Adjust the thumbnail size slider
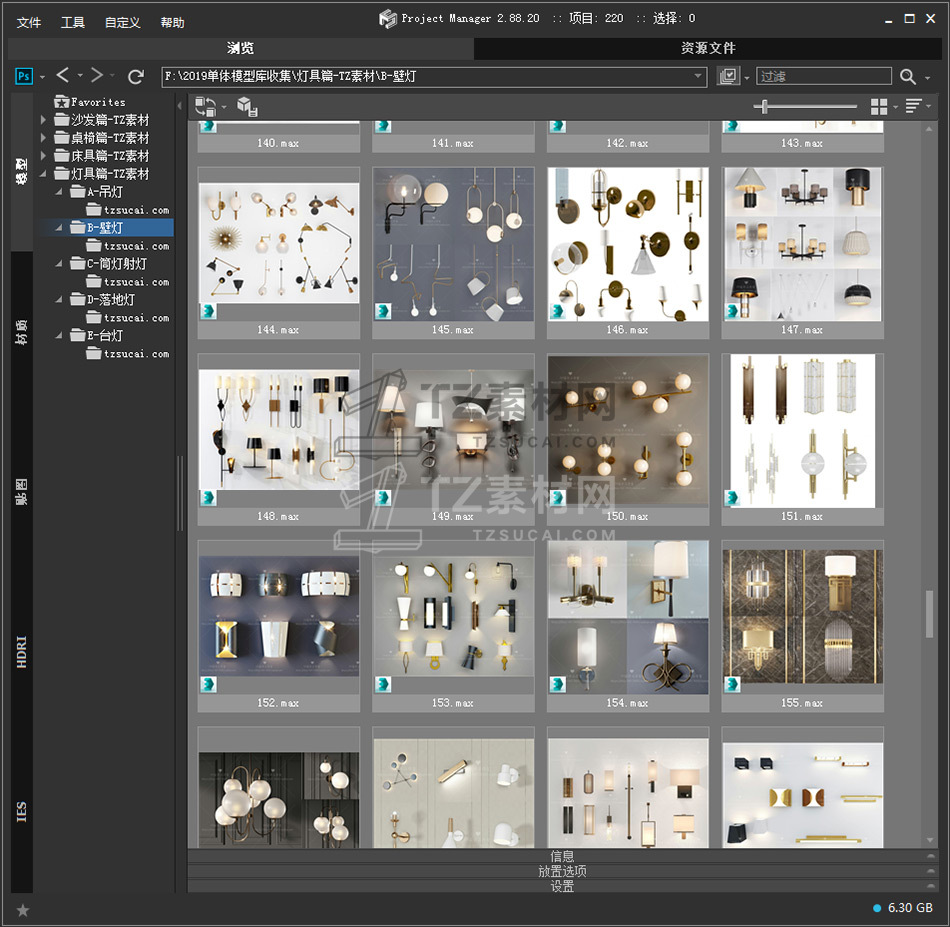Image resolution: width=950 pixels, height=927 pixels. [x=766, y=106]
